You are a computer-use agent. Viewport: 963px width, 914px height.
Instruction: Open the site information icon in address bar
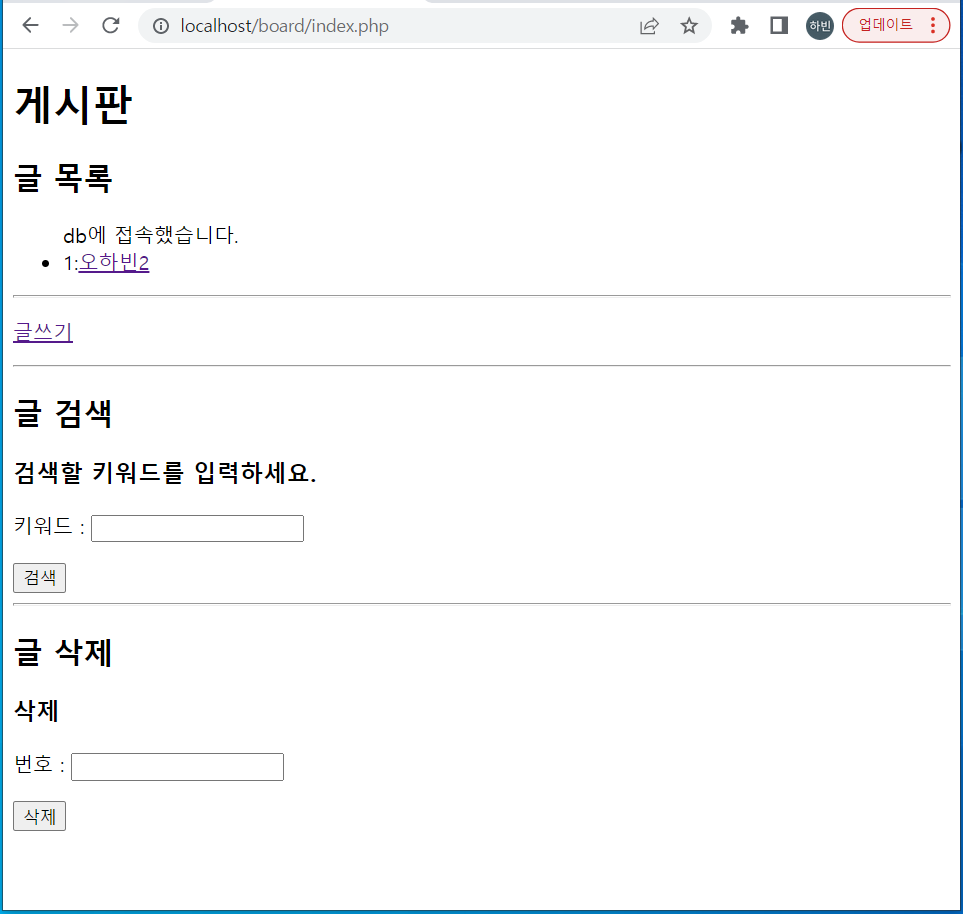(161, 25)
